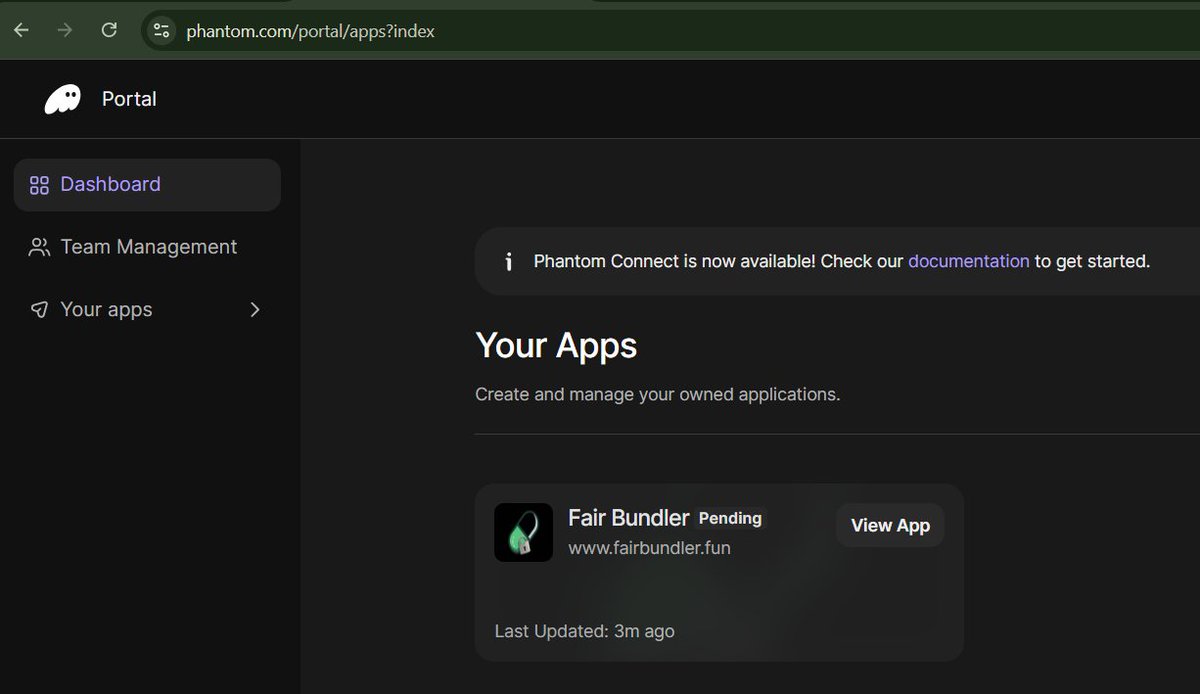Click the Team Management people icon

coord(39,248)
